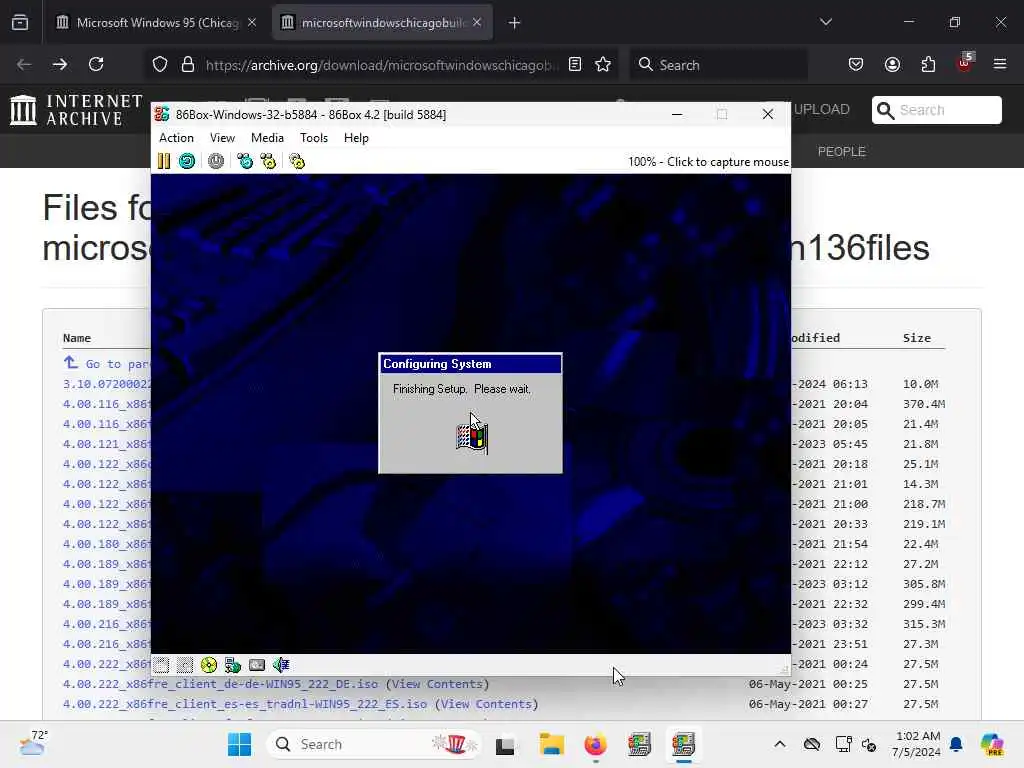This screenshot has width=1024, height=768.
Task: Click the second floppy drive status bar icon
Action: pos(185,665)
